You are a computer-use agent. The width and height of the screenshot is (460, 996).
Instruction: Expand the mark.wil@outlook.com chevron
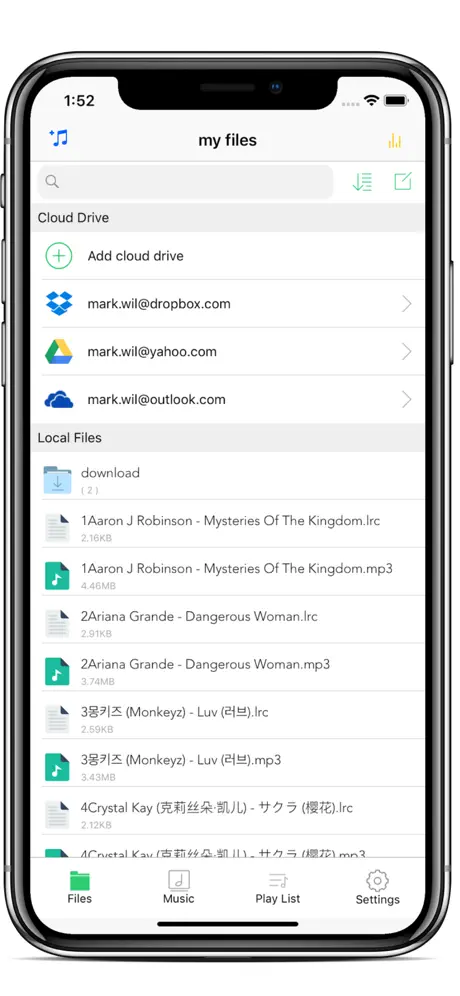(407, 400)
